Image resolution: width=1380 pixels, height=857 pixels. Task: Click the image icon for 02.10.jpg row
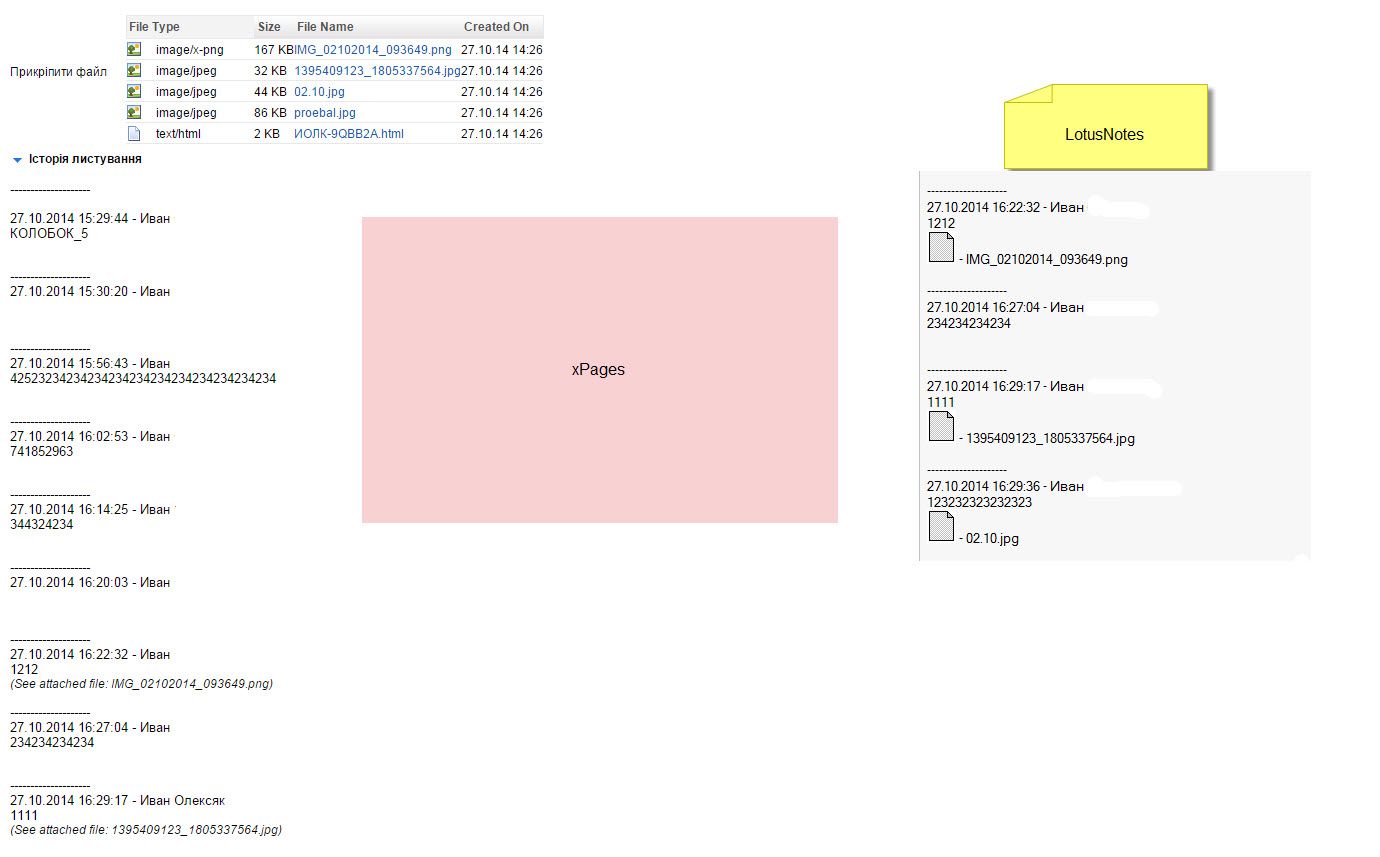click(x=134, y=91)
